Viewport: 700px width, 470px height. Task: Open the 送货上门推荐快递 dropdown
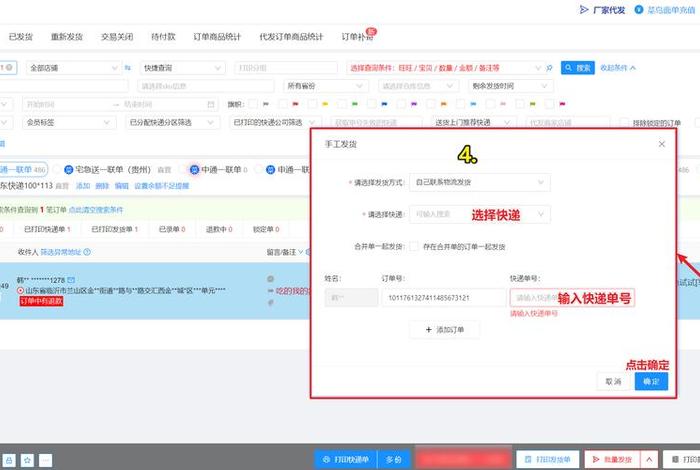[x=473, y=122]
